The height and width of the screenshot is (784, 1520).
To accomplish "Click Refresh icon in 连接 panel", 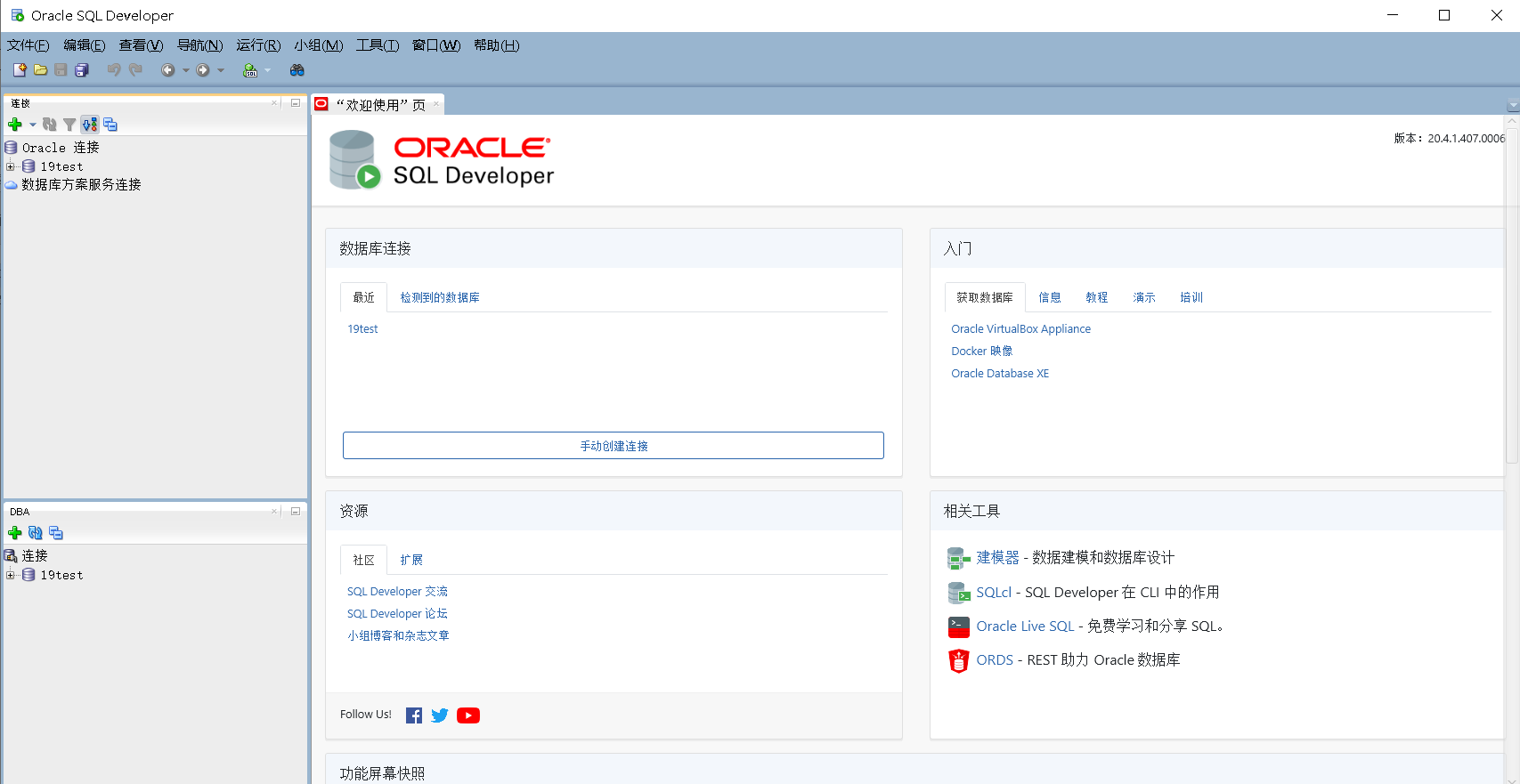I will [50, 125].
